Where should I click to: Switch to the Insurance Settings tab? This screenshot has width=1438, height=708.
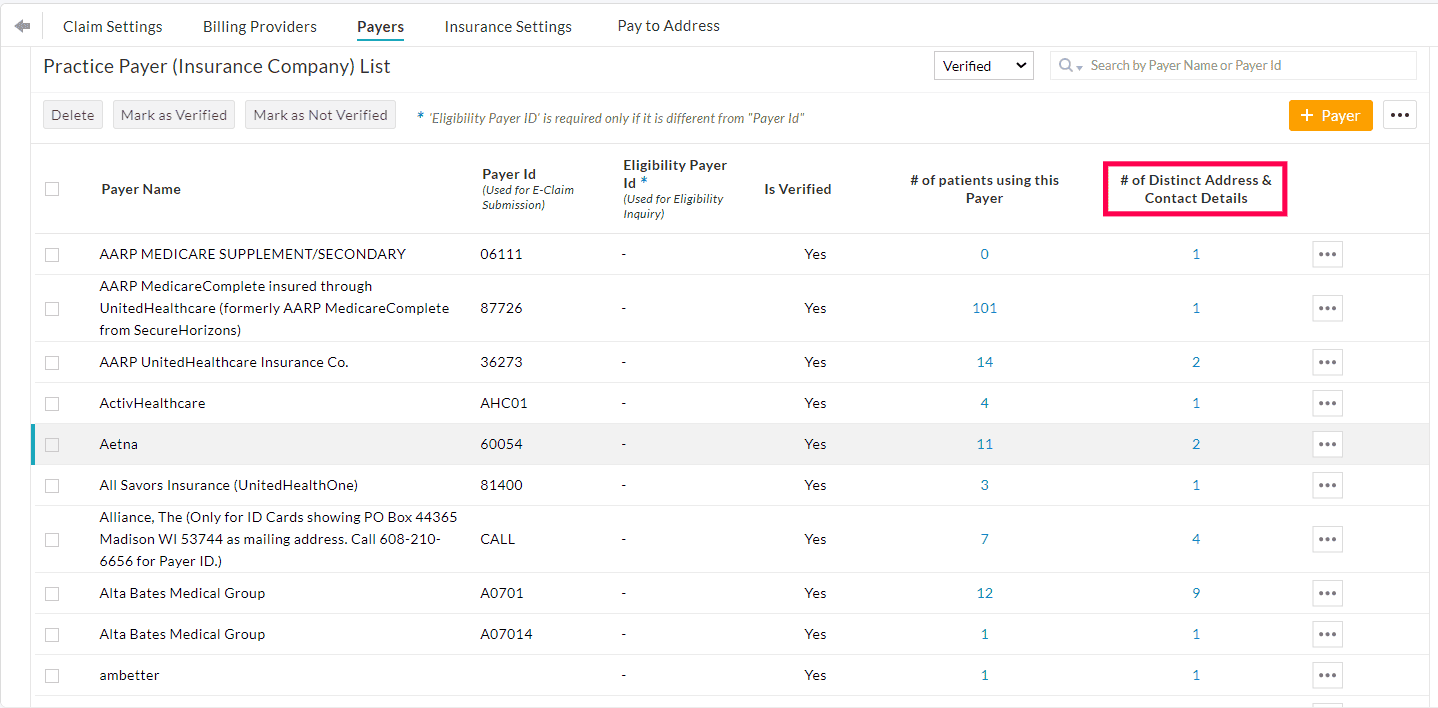pyautogui.click(x=508, y=26)
